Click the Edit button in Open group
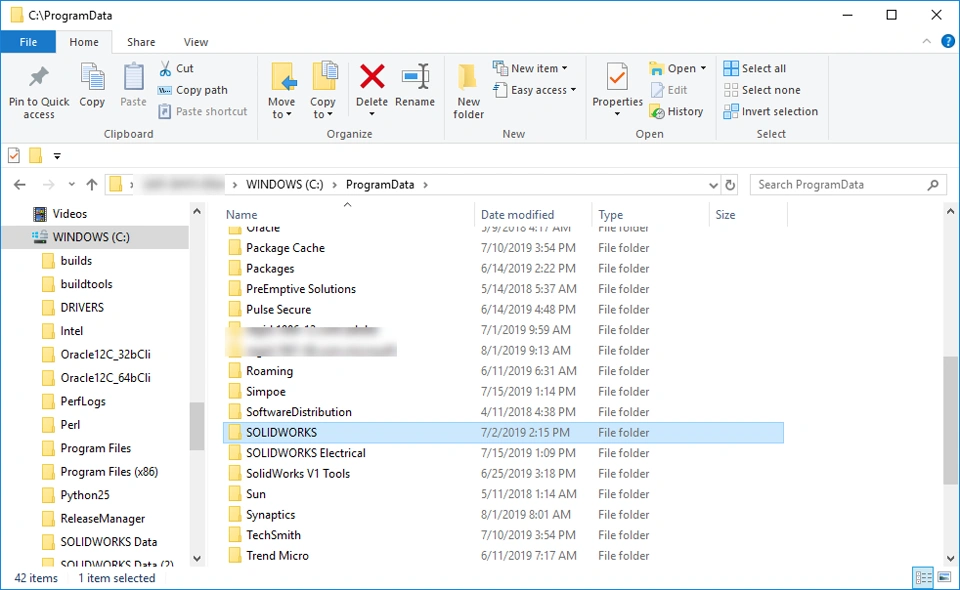The width and height of the screenshot is (960, 590). pos(669,90)
